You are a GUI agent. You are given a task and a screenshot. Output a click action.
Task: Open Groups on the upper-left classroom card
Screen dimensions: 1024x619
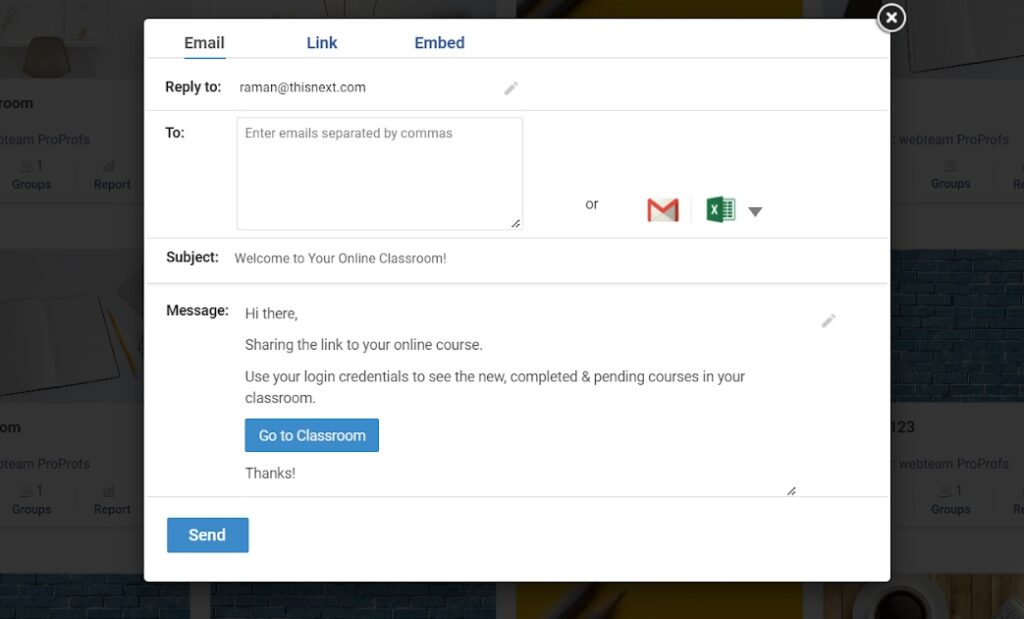tap(31, 175)
